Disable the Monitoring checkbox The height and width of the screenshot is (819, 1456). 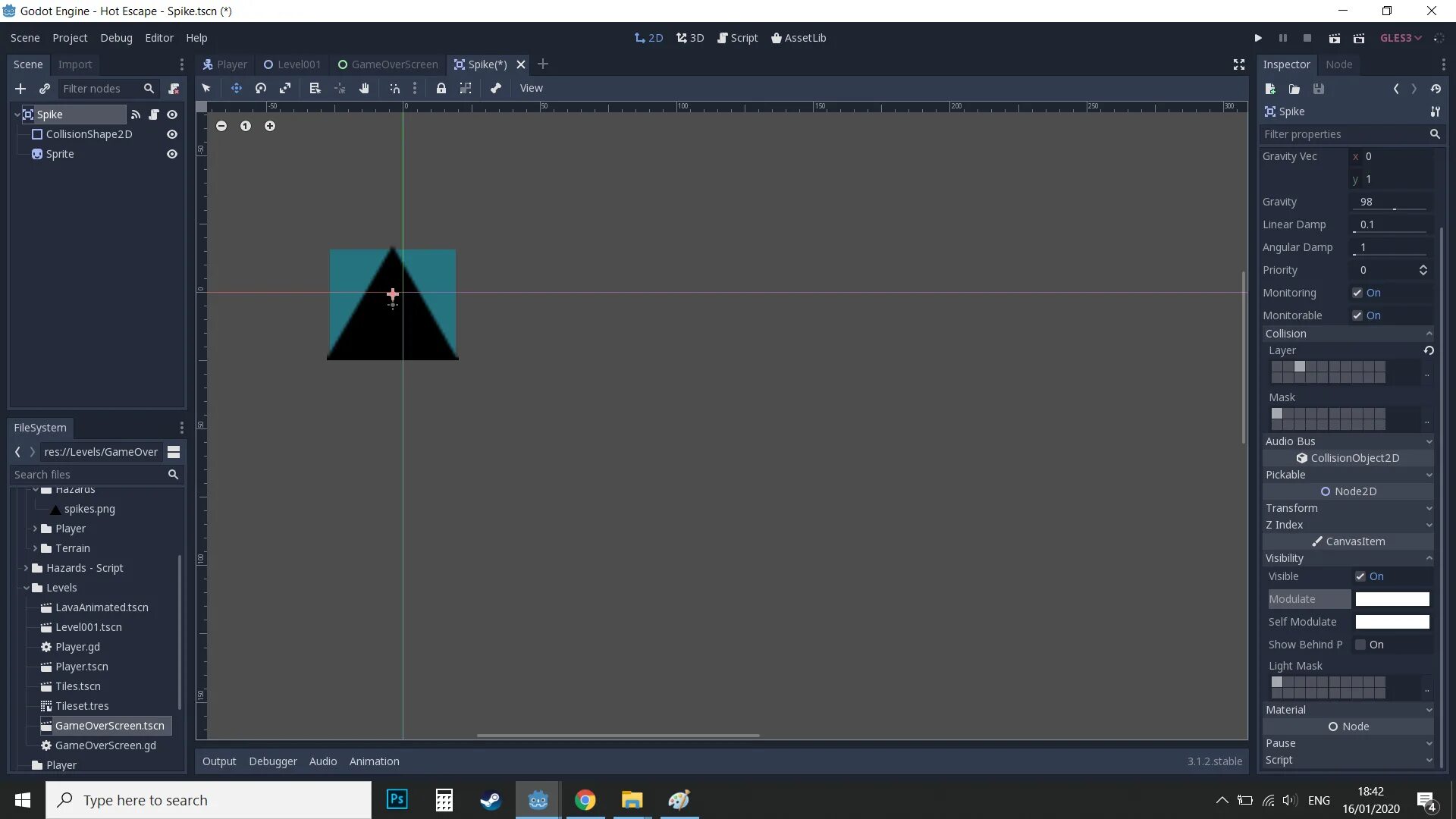click(1357, 293)
